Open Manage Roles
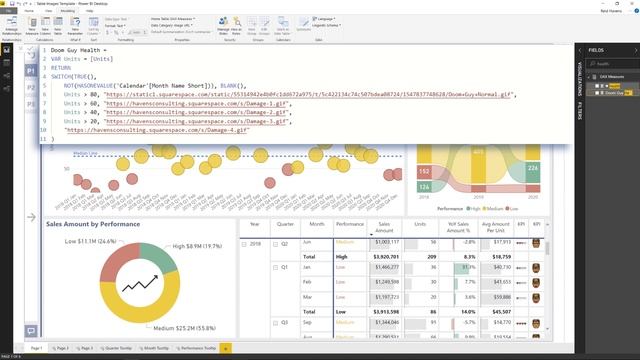 (x=223, y=26)
